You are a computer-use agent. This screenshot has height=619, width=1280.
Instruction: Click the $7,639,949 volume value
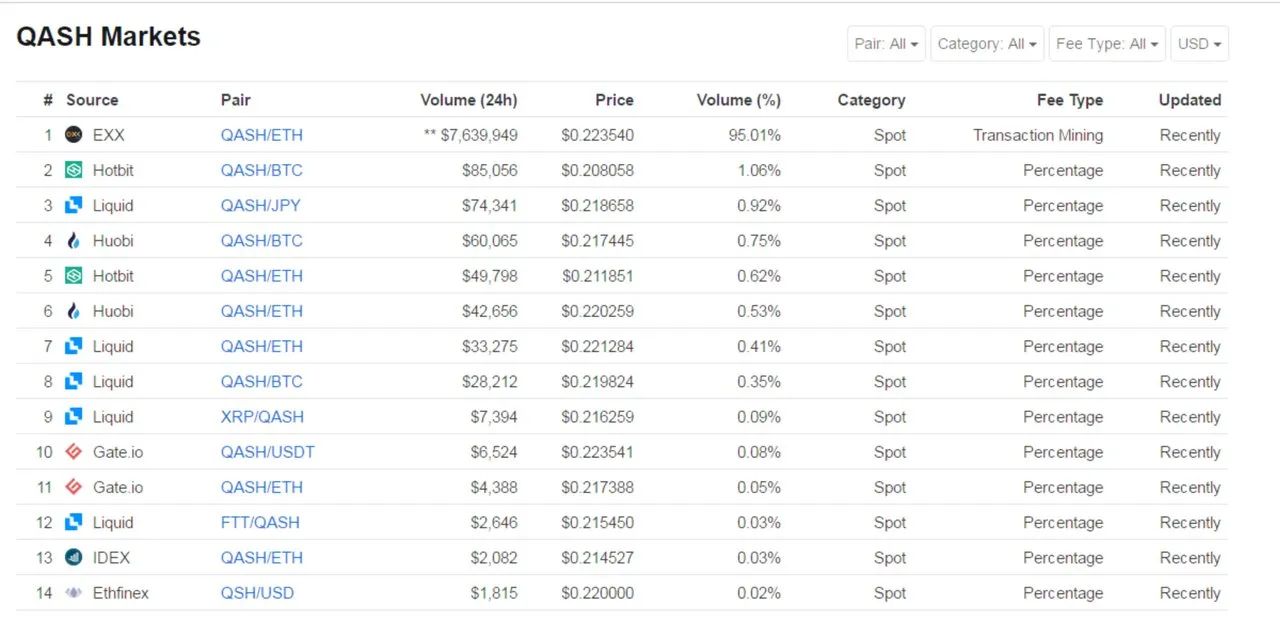(479, 135)
